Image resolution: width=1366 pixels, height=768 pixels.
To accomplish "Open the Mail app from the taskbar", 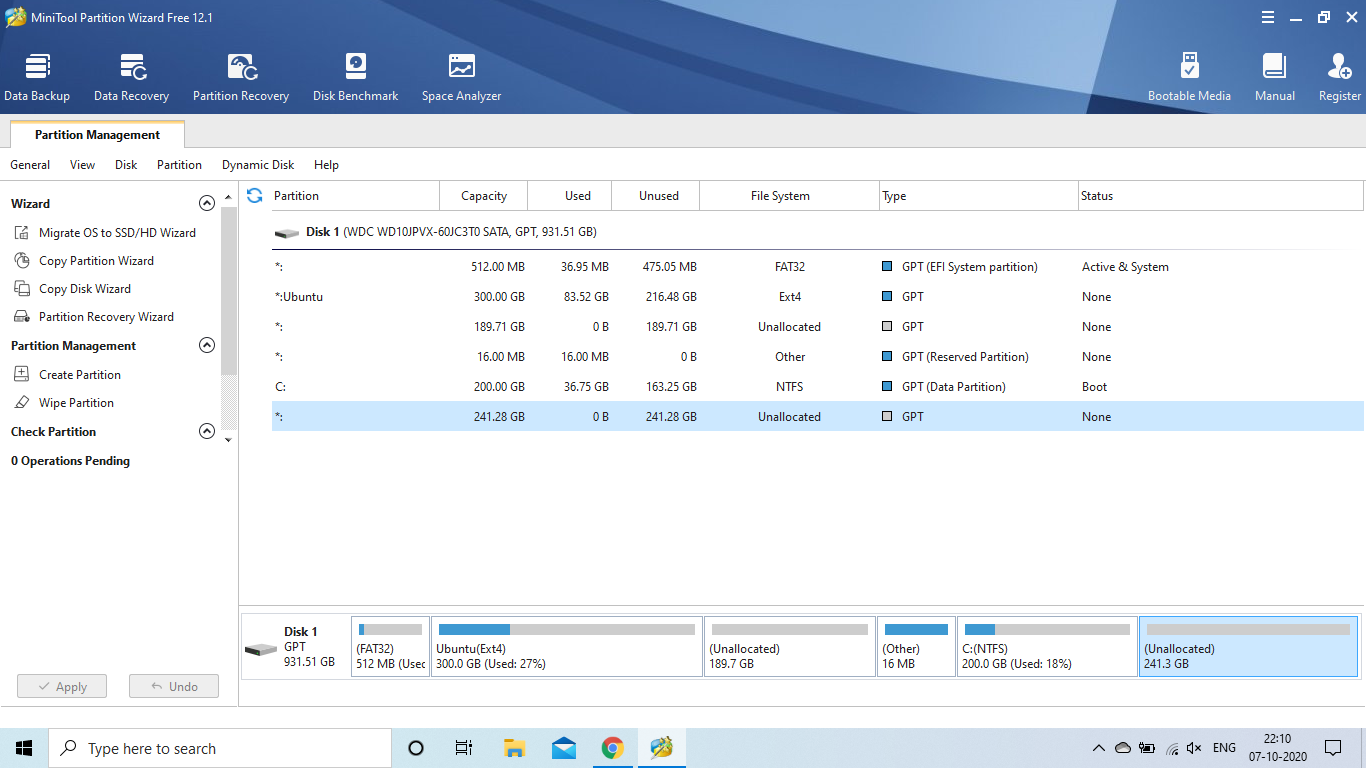I will [563, 748].
